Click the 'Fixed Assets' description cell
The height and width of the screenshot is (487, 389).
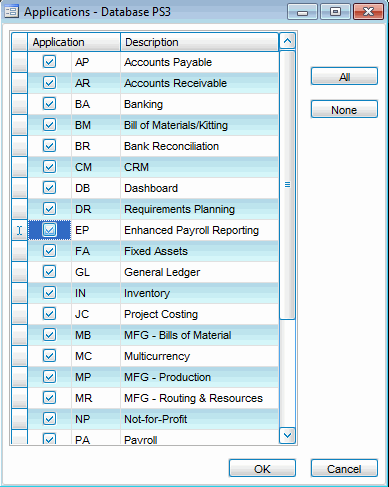pyautogui.click(x=199, y=251)
